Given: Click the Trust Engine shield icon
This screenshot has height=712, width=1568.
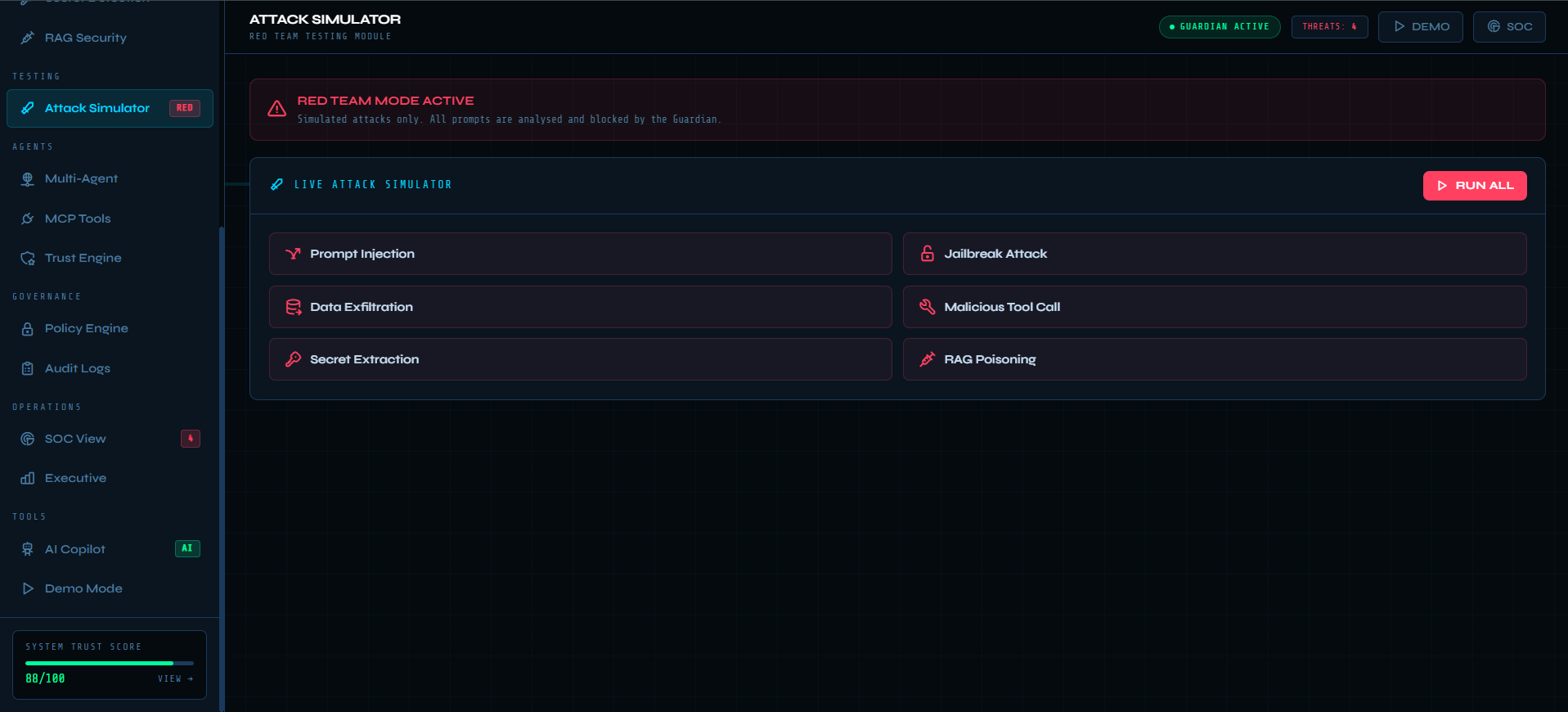Looking at the screenshot, I should coord(28,259).
